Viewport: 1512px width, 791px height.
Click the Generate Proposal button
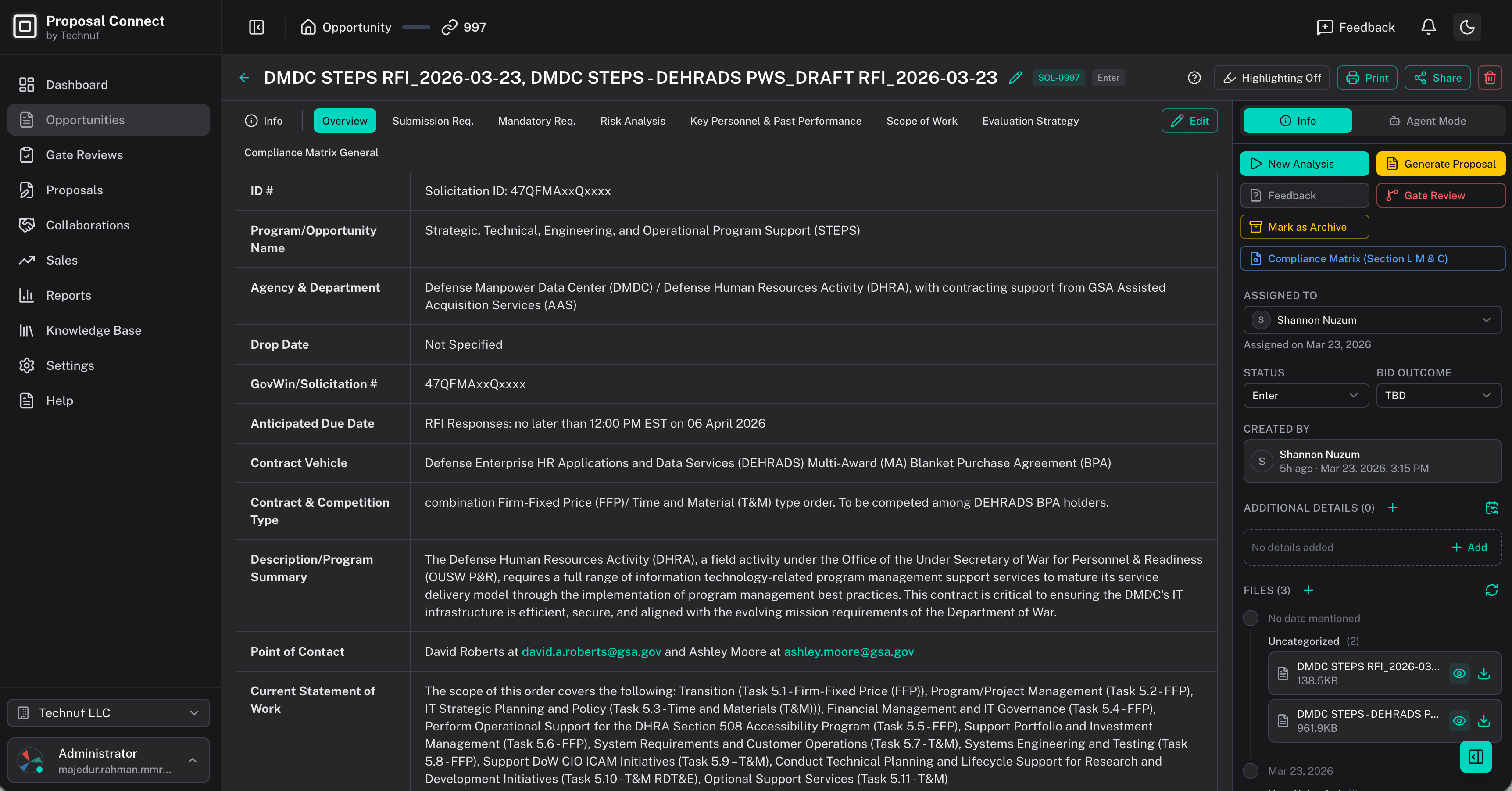tap(1440, 163)
